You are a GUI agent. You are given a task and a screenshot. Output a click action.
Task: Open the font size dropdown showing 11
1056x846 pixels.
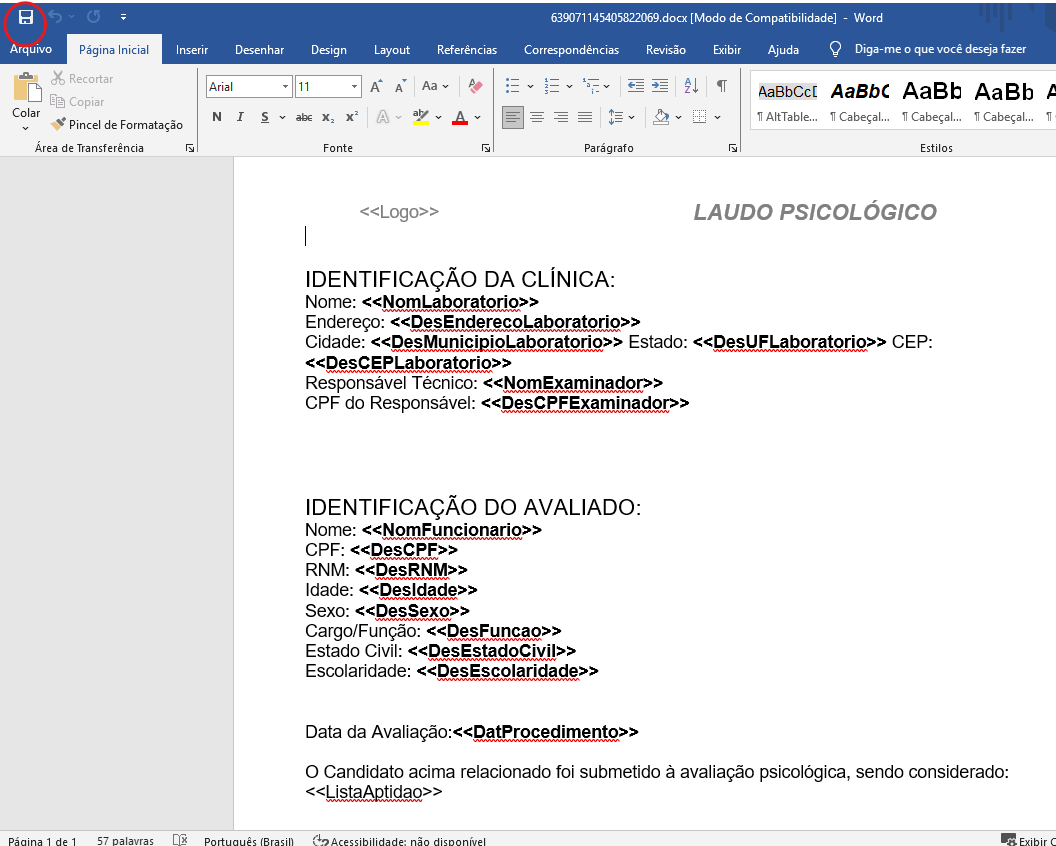tap(354, 87)
